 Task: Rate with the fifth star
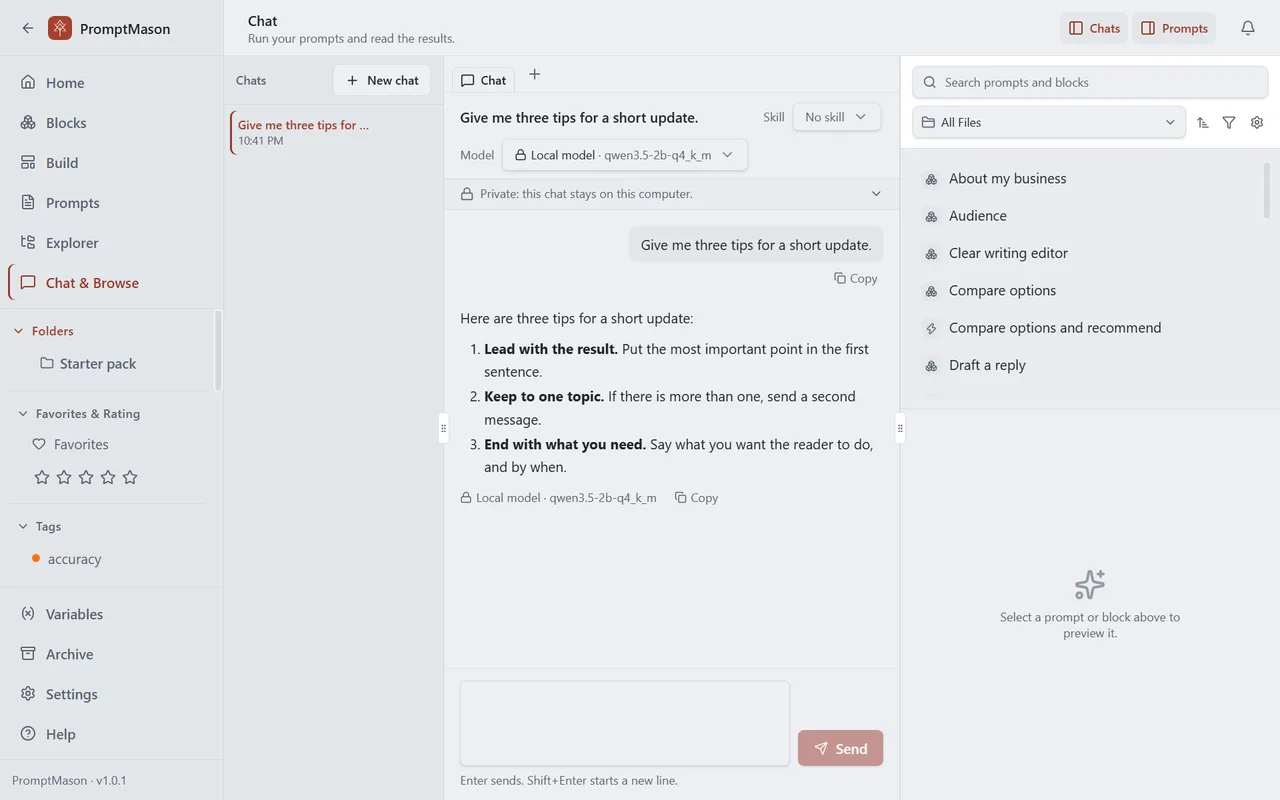(x=130, y=477)
